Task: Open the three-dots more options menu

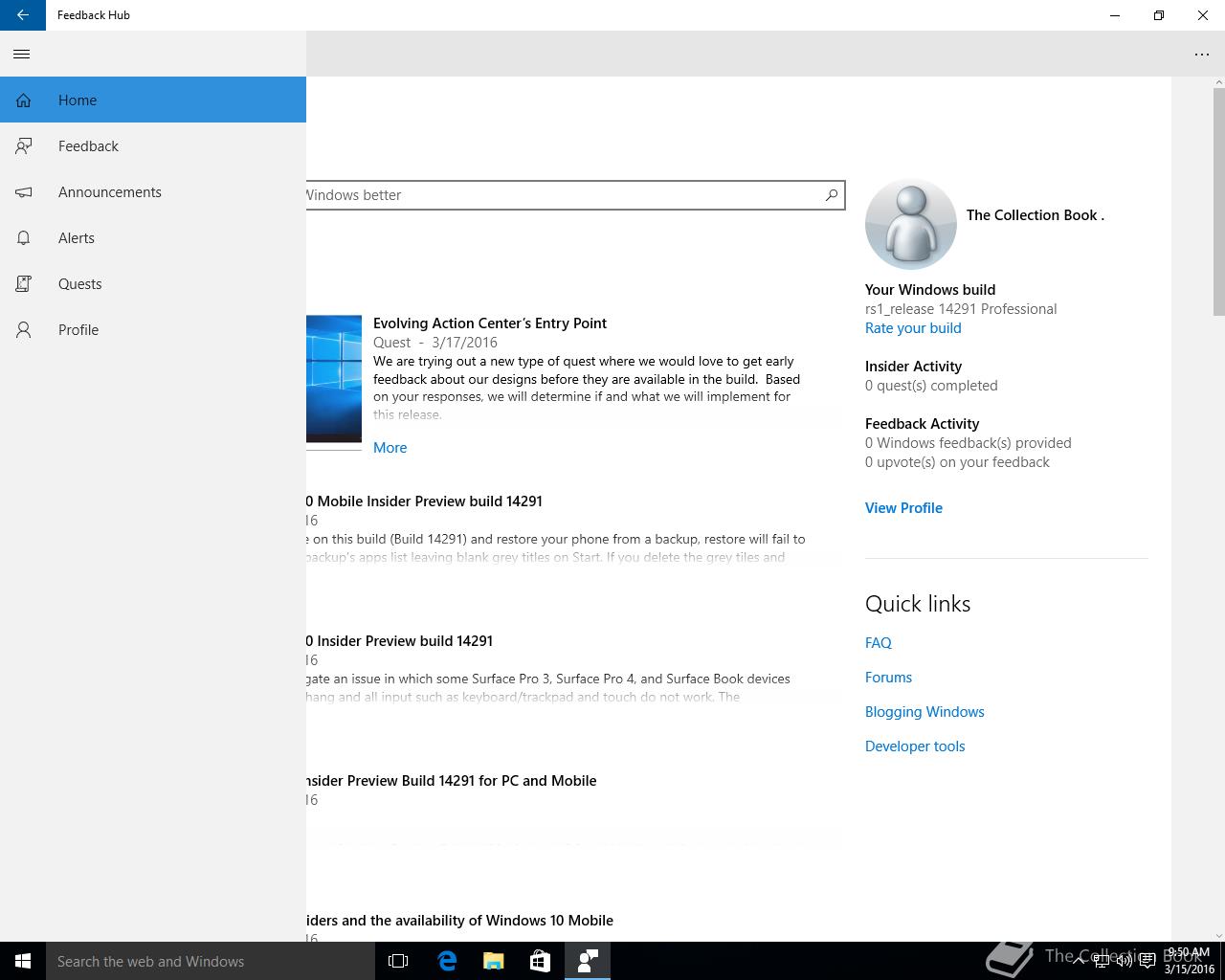Action: [x=1202, y=55]
